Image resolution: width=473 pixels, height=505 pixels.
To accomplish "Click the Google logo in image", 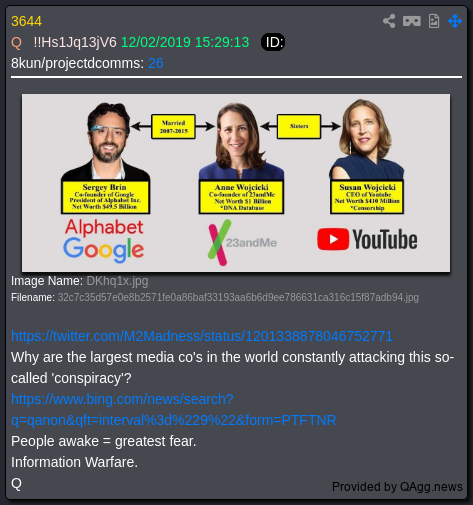I will pos(104,250).
